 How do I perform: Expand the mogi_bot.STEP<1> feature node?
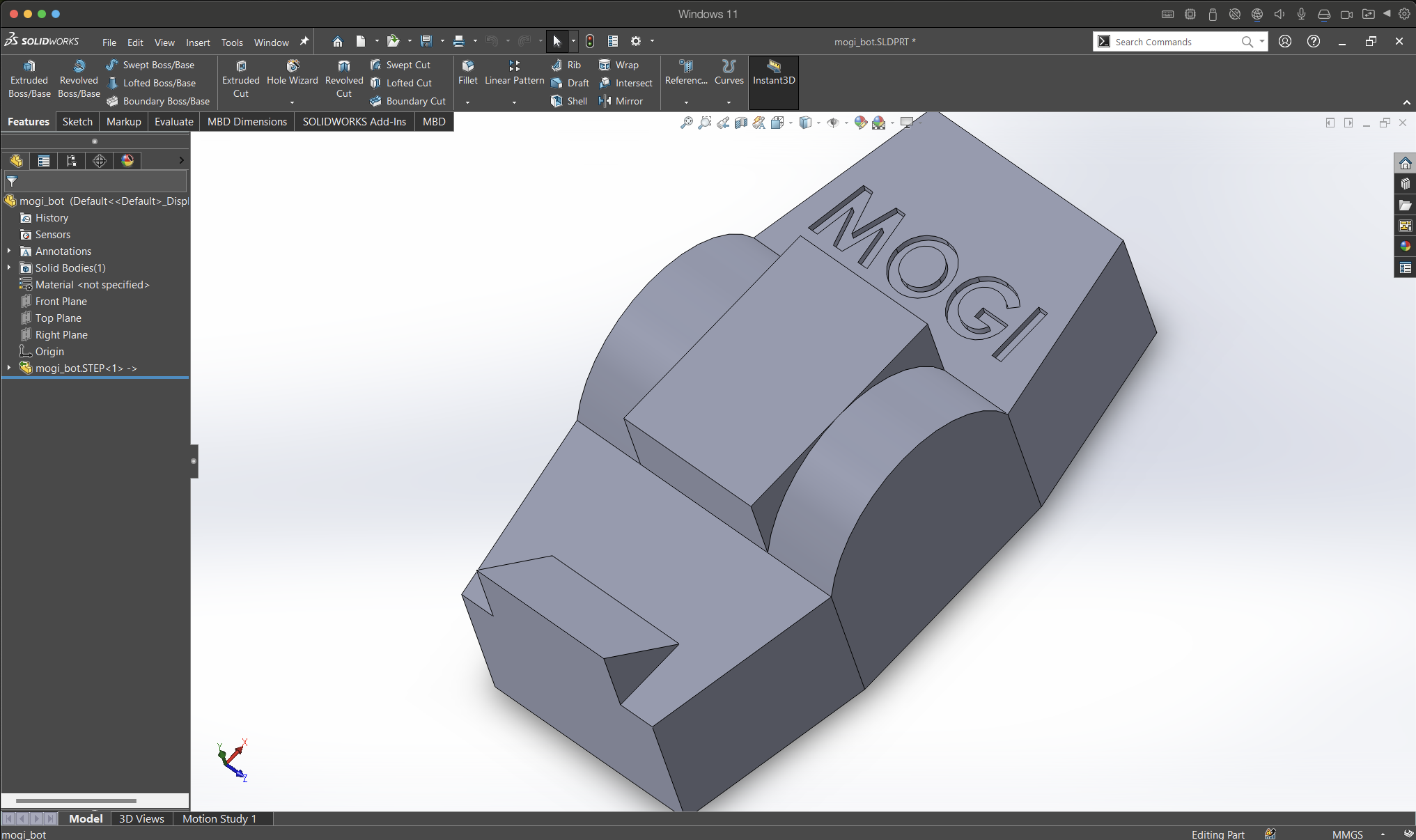pos(9,368)
